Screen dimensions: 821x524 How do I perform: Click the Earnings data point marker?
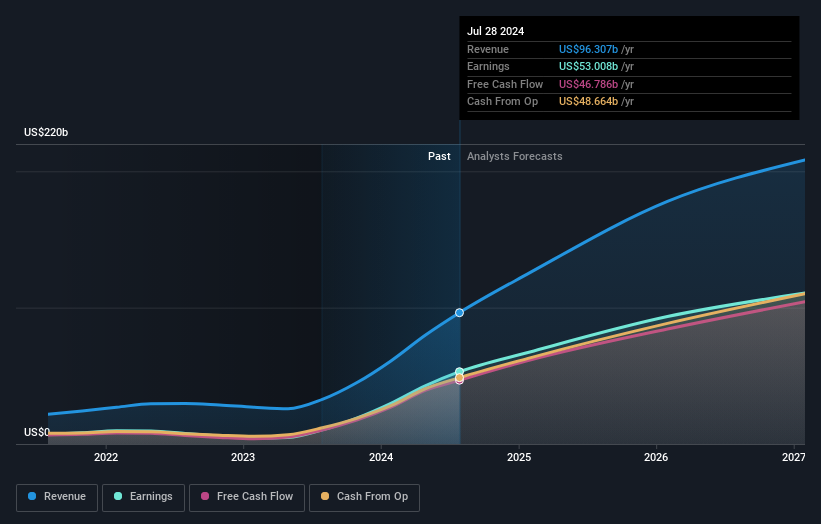(459, 372)
